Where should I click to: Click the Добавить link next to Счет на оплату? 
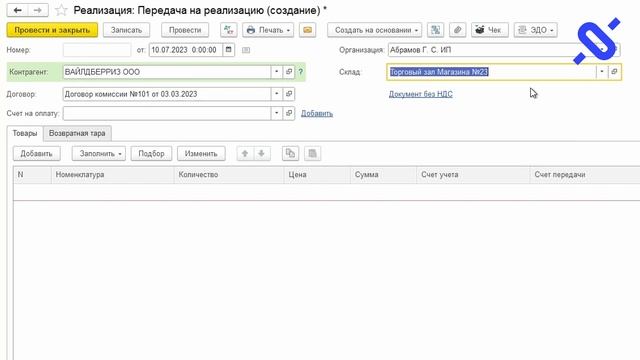(x=317, y=113)
